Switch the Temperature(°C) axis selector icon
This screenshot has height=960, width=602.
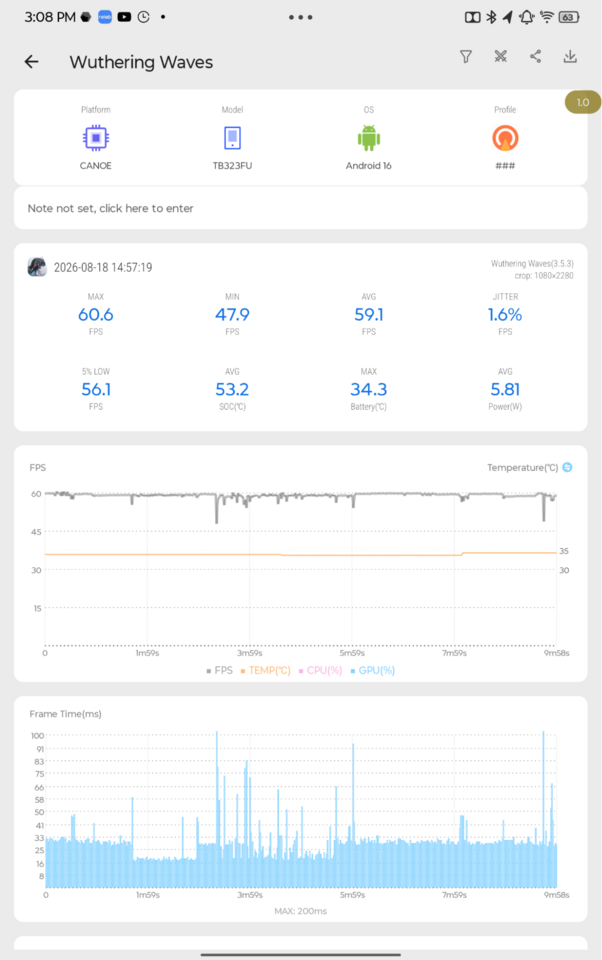(568, 467)
